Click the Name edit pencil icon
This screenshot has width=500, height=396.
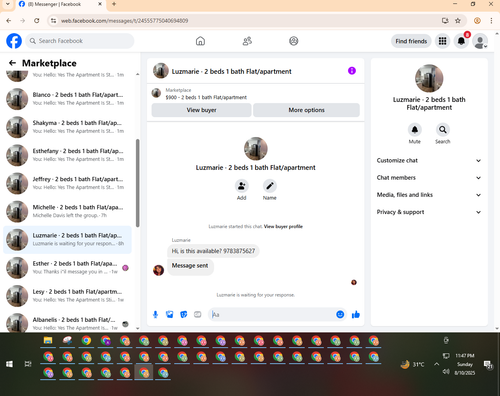(x=270, y=186)
